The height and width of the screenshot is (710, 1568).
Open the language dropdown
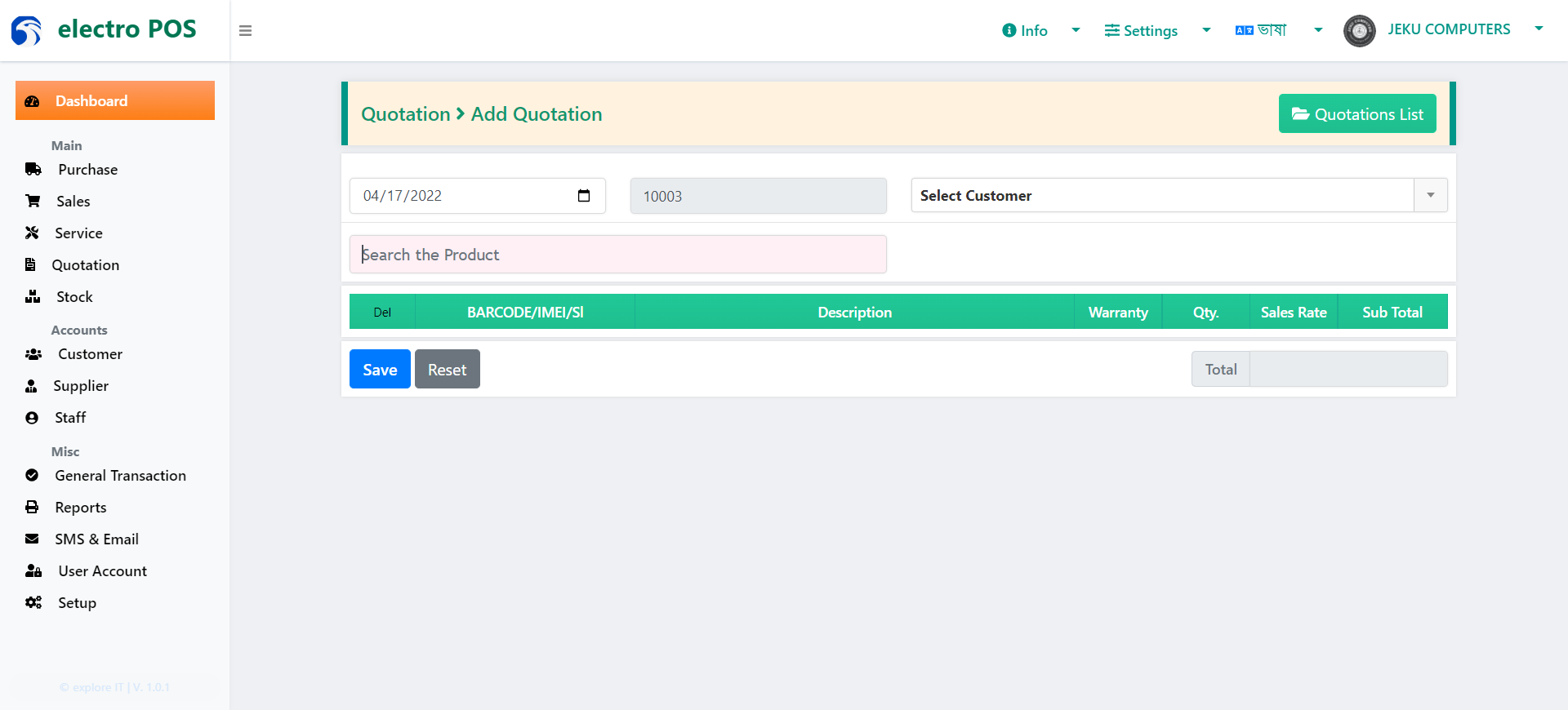click(1279, 31)
